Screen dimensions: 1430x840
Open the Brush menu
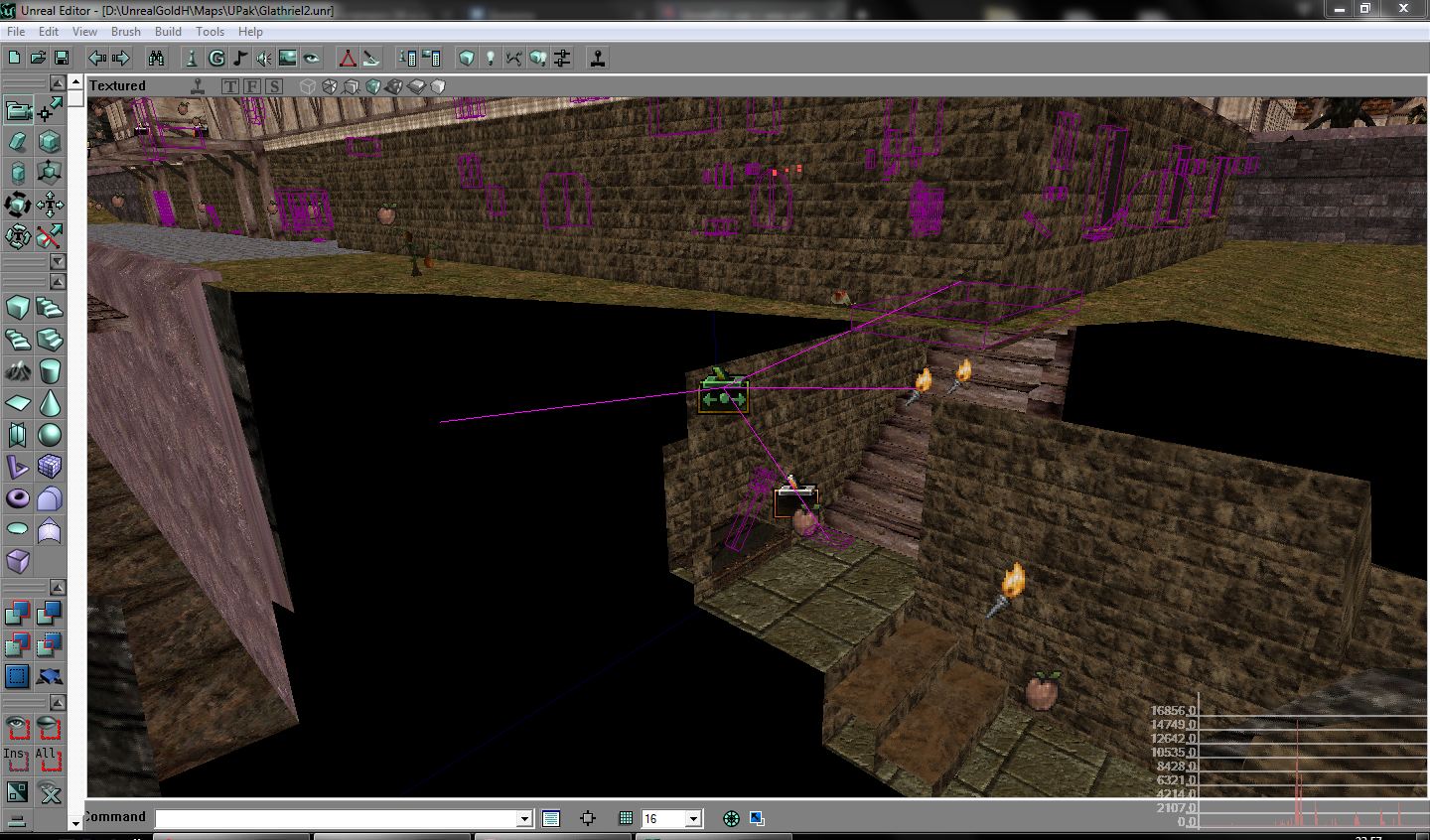[126, 32]
